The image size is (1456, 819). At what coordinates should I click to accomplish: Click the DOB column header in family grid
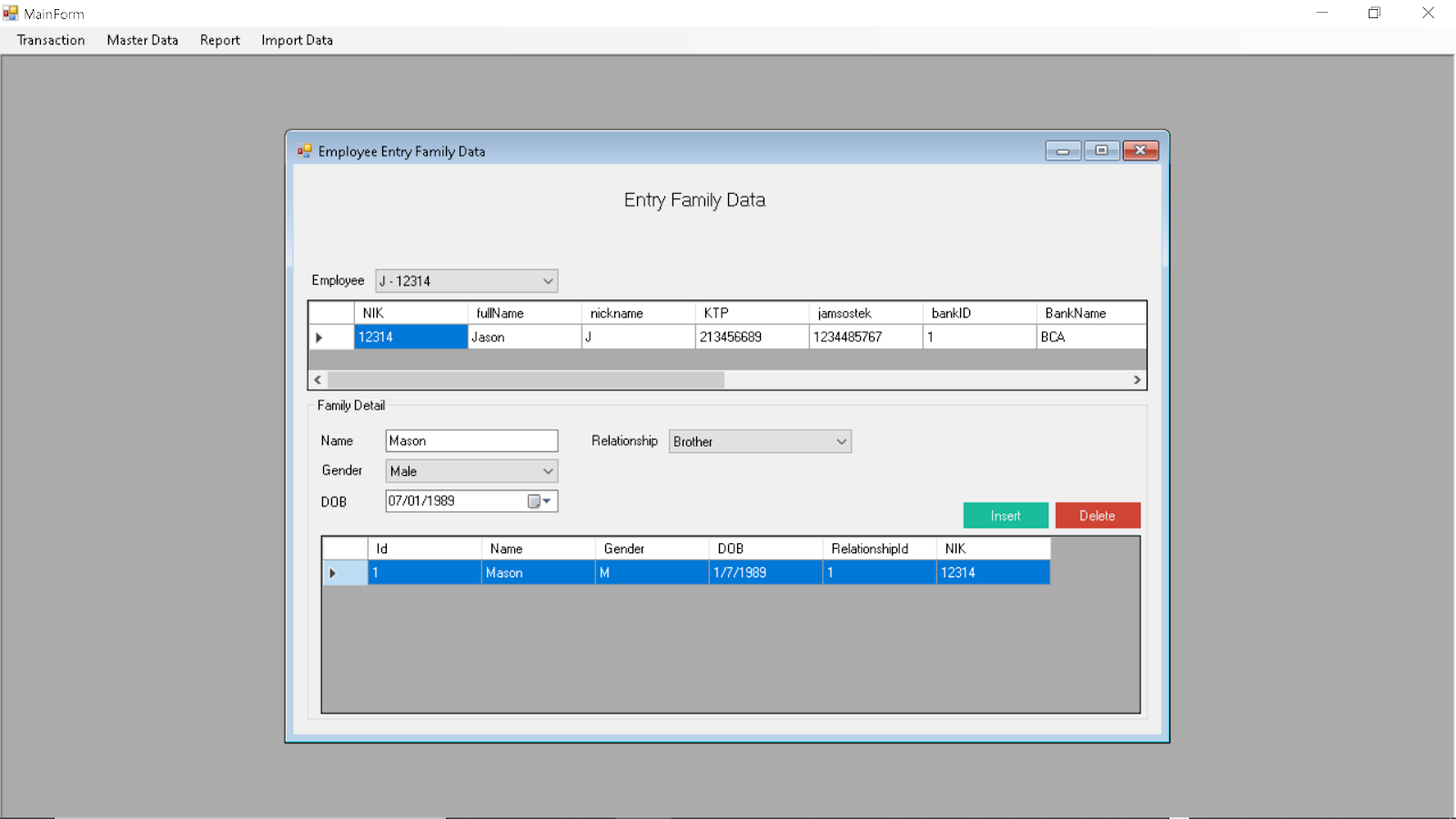(x=765, y=549)
